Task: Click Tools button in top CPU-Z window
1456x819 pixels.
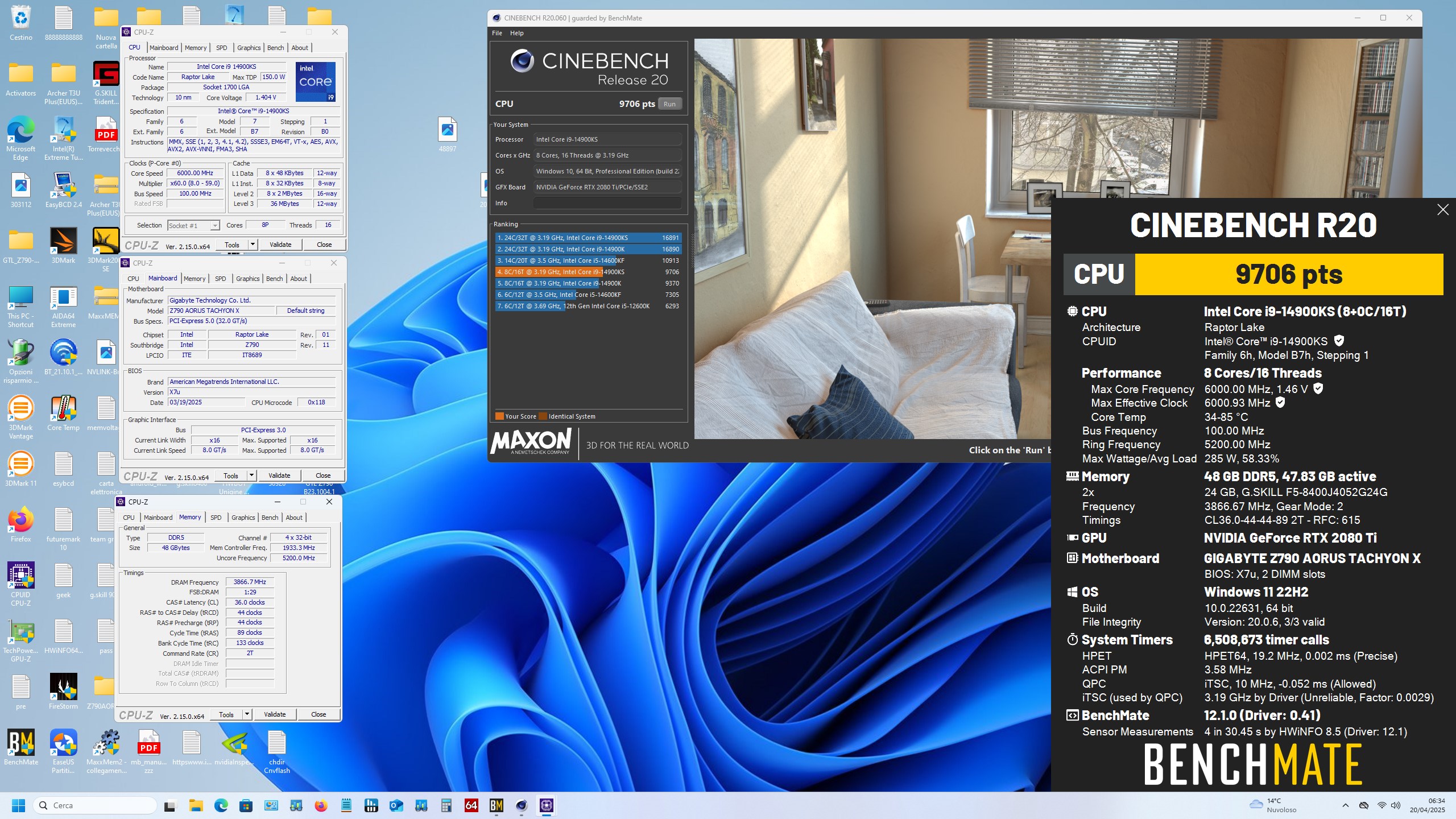Action: pyautogui.click(x=232, y=245)
